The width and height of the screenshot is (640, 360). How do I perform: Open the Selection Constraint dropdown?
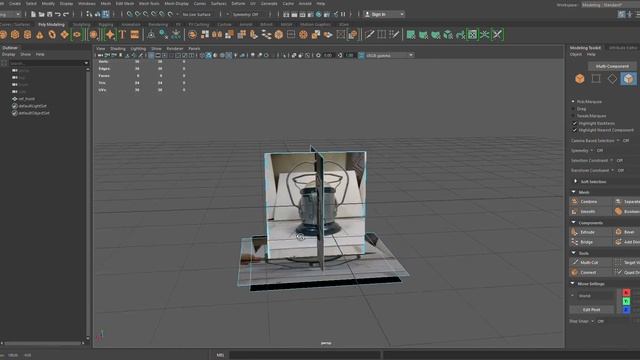click(x=611, y=160)
